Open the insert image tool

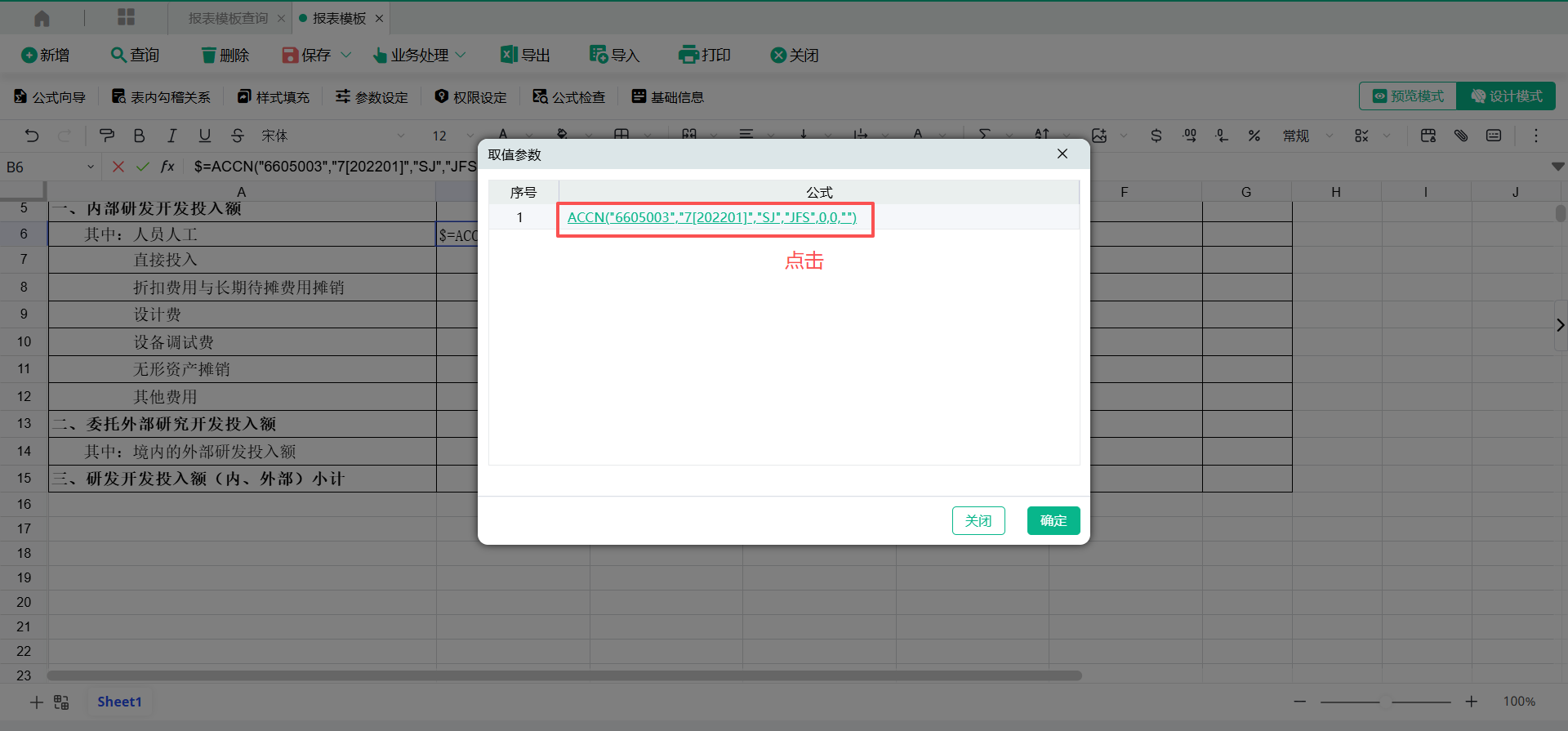click(1099, 136)
